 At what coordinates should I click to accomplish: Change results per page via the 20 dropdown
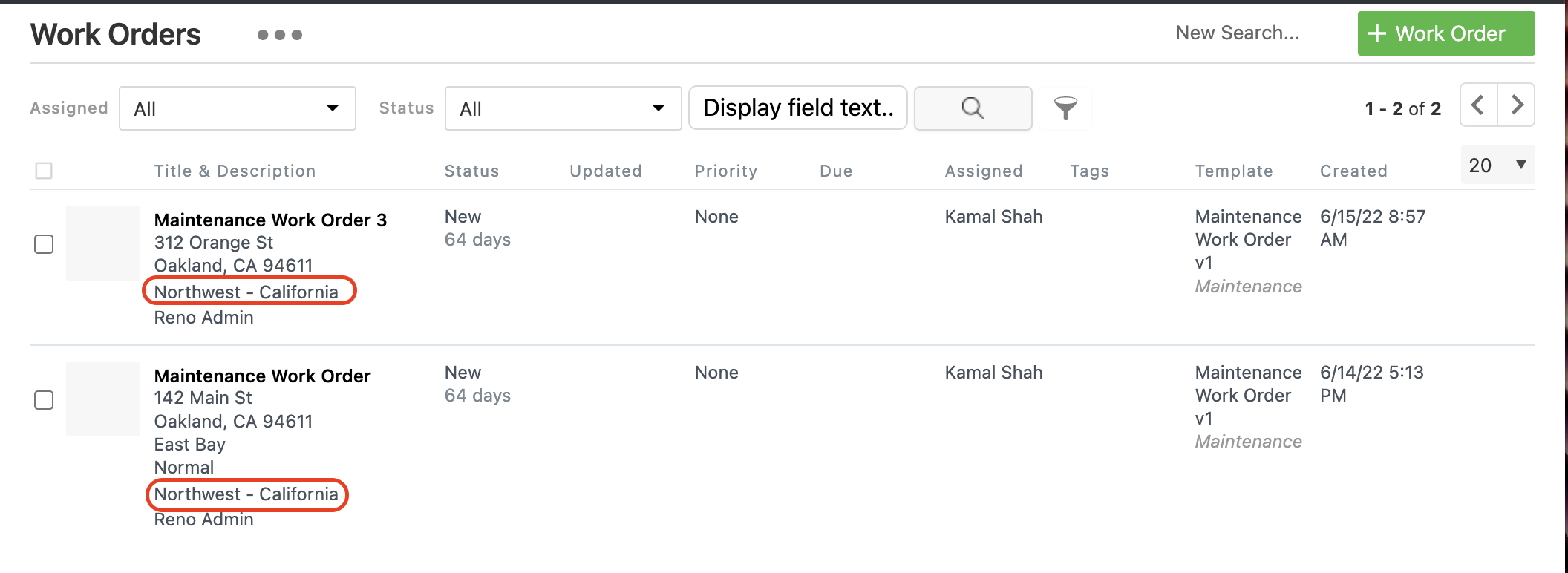1496,165
